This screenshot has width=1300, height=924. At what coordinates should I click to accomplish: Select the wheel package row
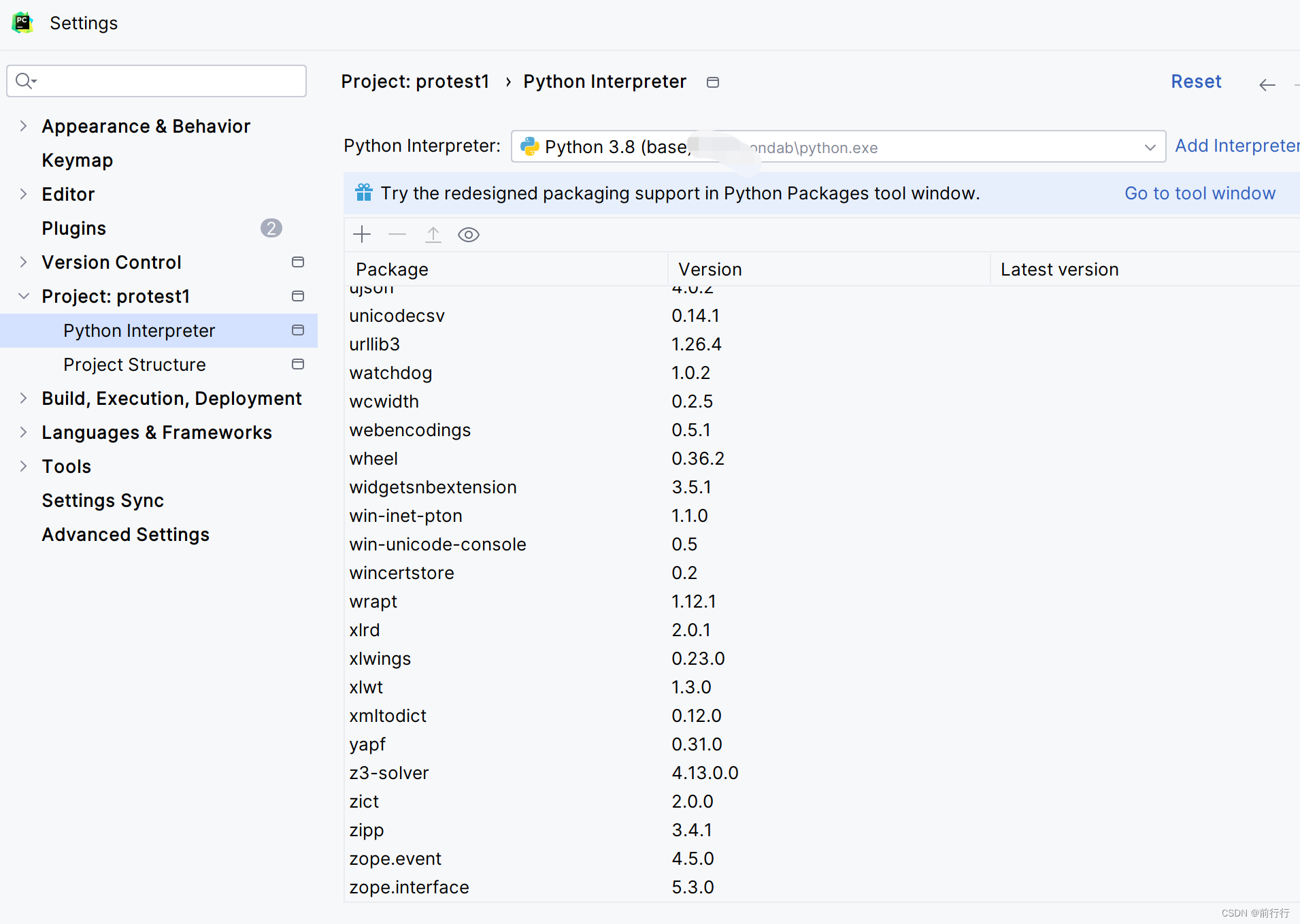pyautogui.click(x=822, y=459)
